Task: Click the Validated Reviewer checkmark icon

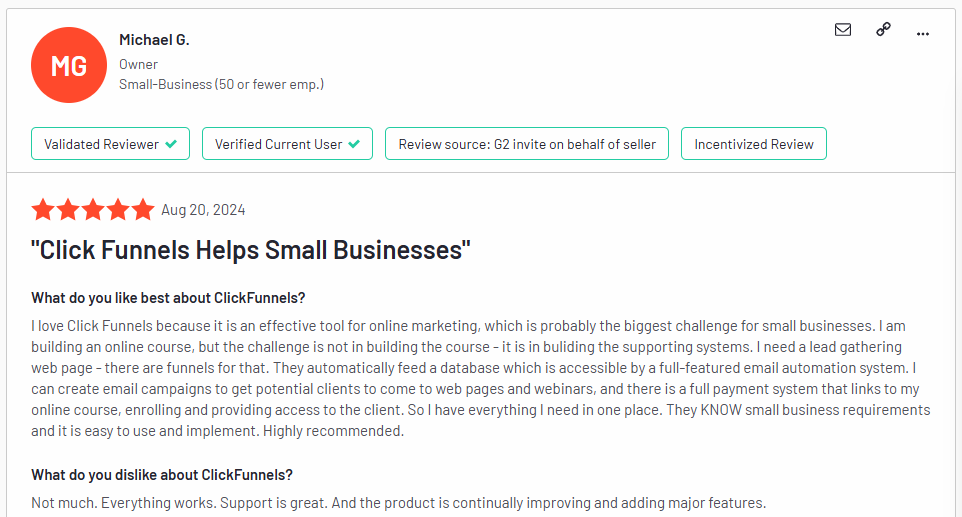Action: [x=171, y=144]
